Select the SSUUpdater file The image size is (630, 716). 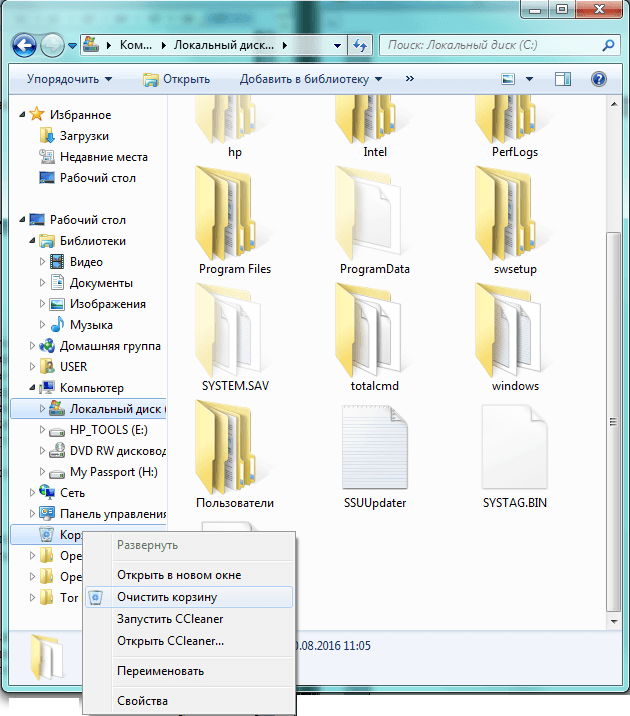tap(375, 455)
